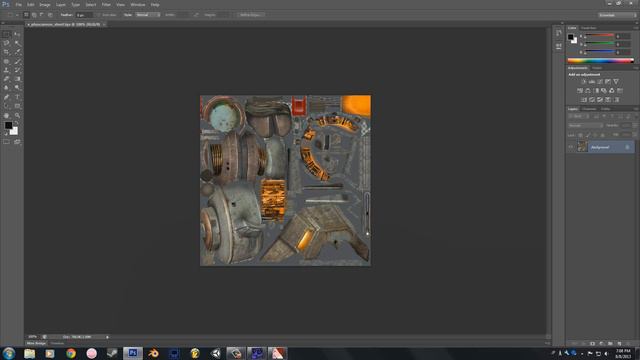Screen dimensions: 640x360
Task: Select the Move tool
Action: coord(17,34)
